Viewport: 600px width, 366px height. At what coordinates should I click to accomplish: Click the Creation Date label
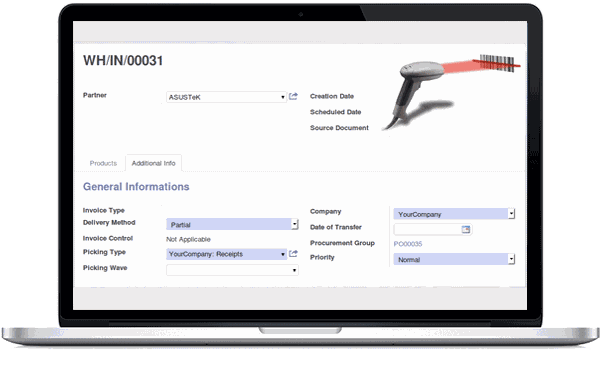click(332, 96)
